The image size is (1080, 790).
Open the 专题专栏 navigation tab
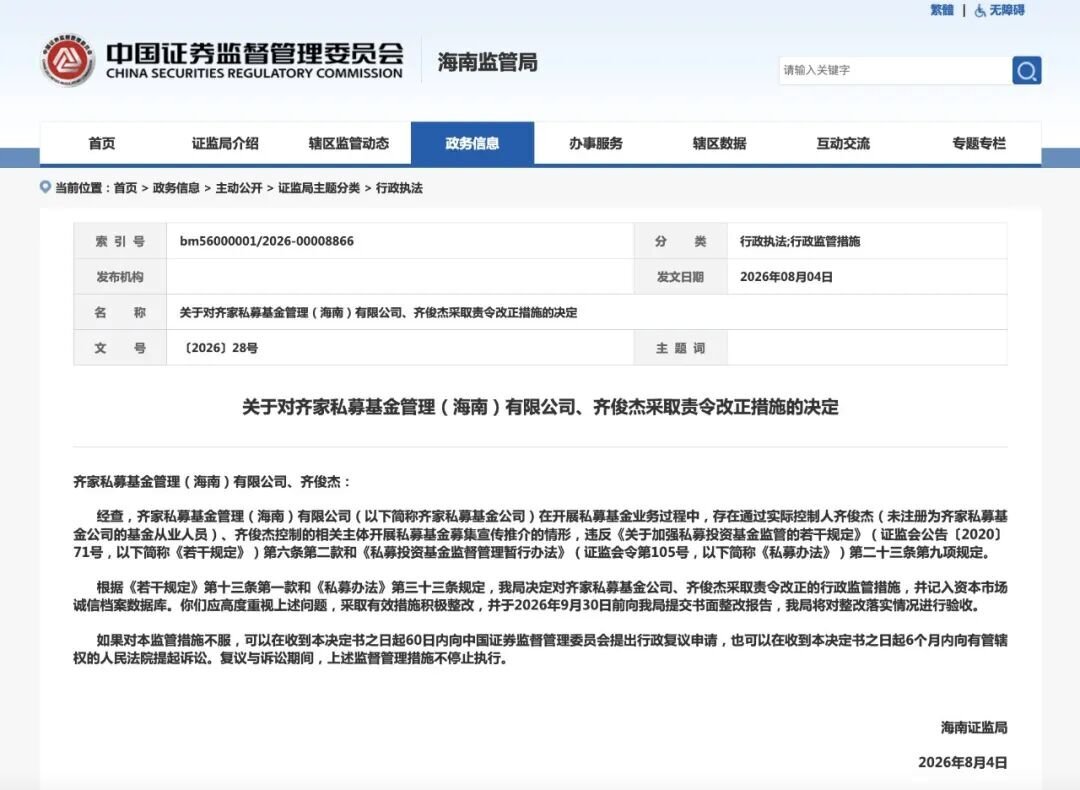pos(979,143)
